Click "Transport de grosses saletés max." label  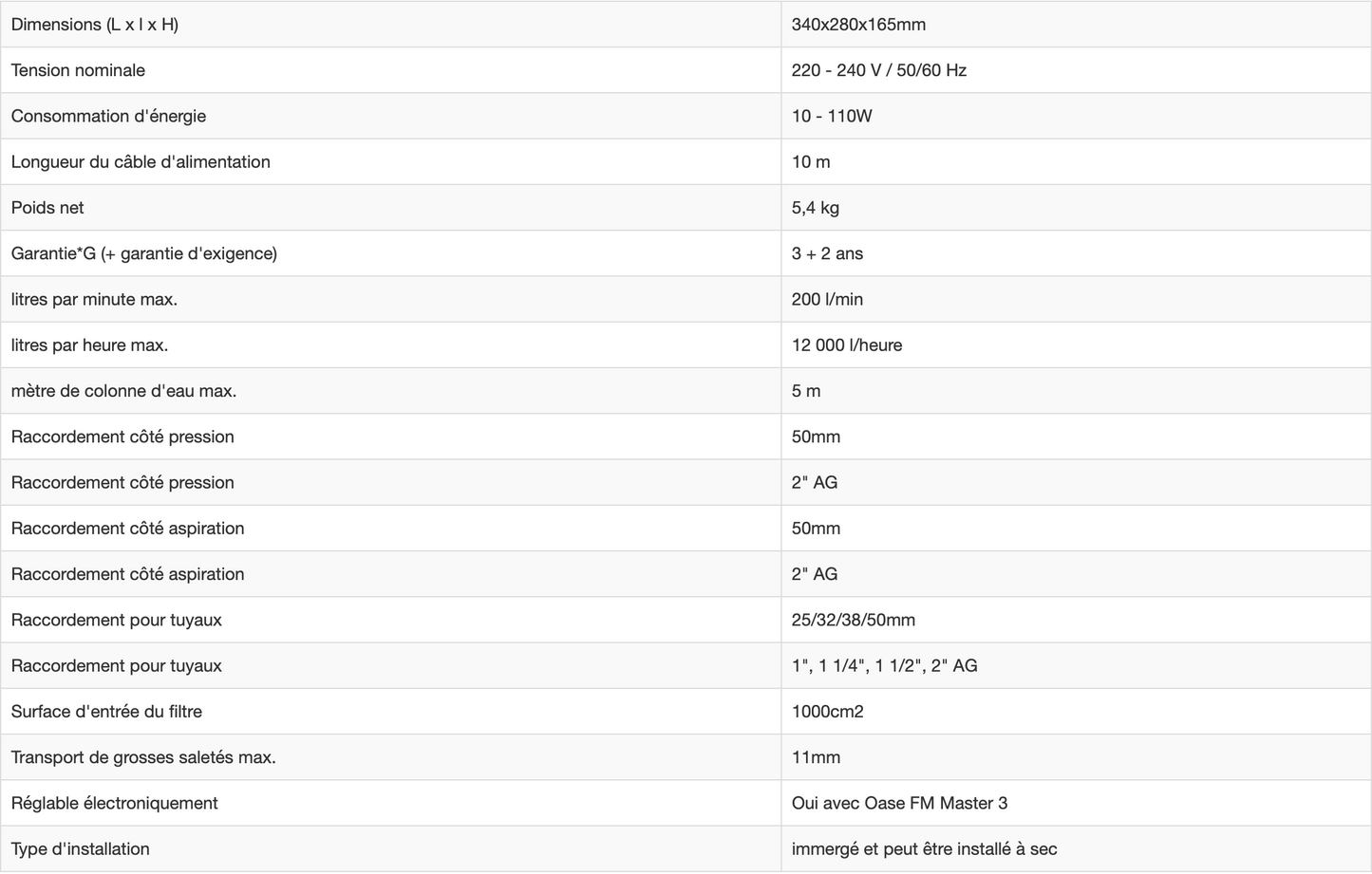(143, 757)
